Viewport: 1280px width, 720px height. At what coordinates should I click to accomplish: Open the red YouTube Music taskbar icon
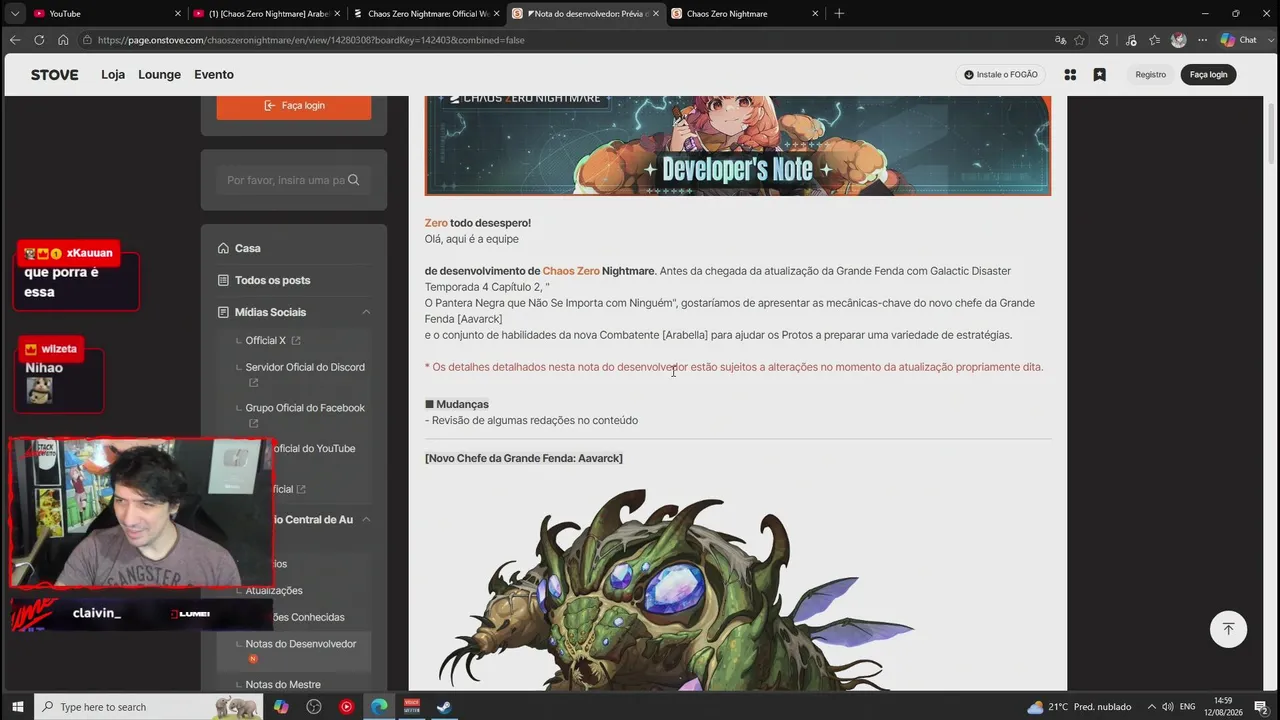pos(346,707)
